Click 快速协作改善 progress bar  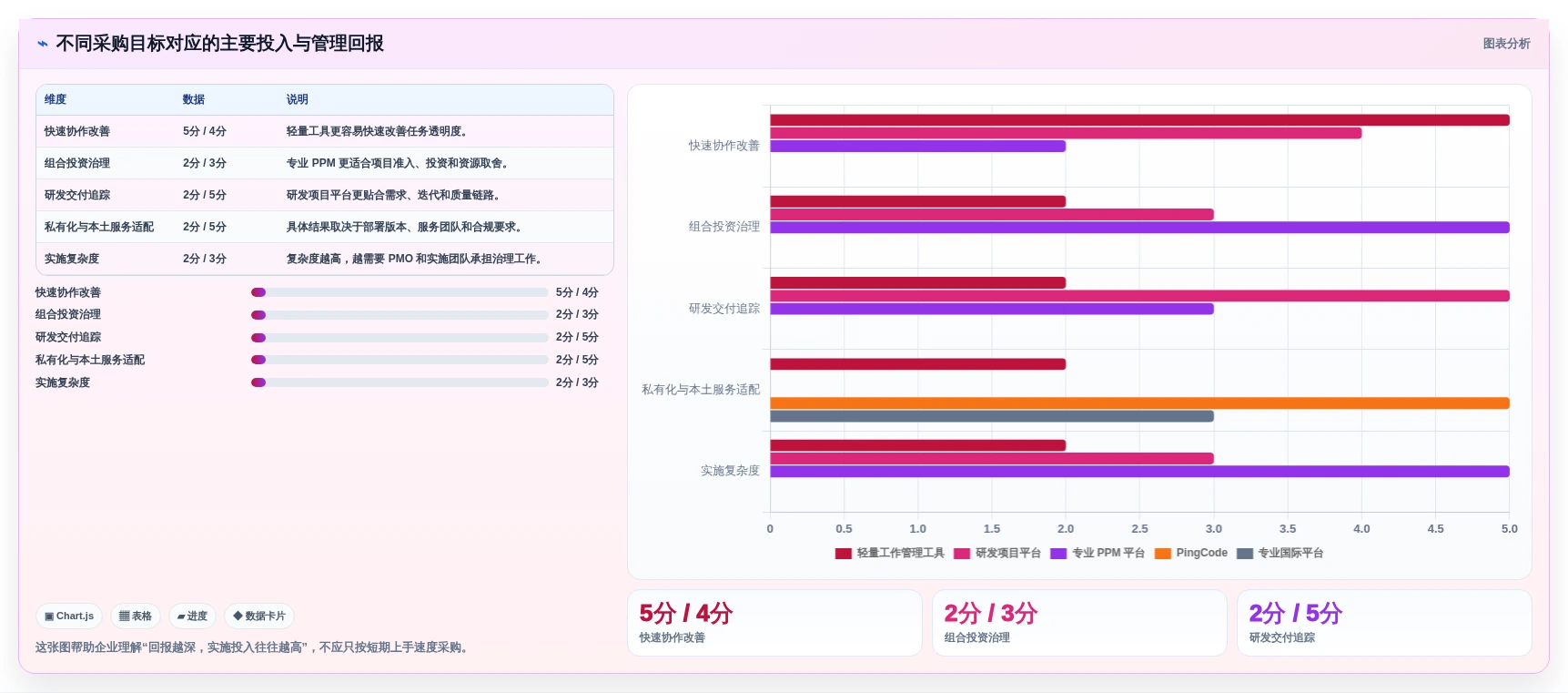coord(400,292)
